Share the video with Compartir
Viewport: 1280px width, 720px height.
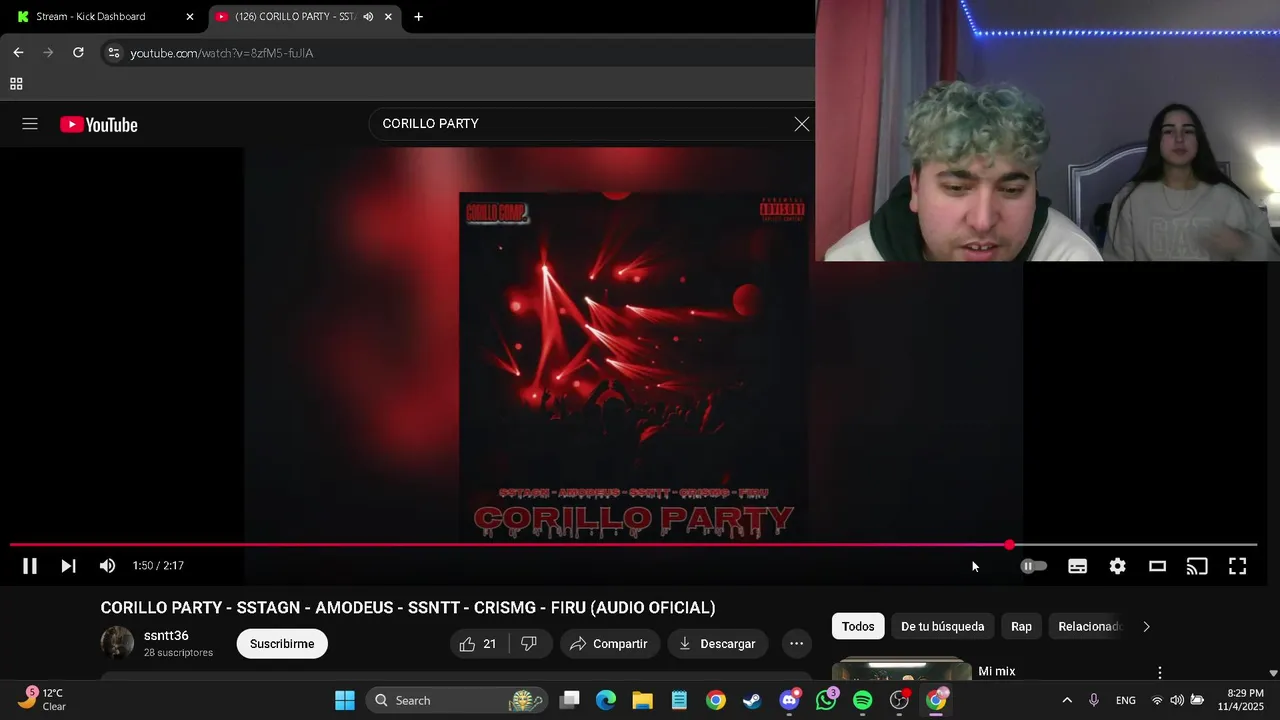click(x=608, y=644)
